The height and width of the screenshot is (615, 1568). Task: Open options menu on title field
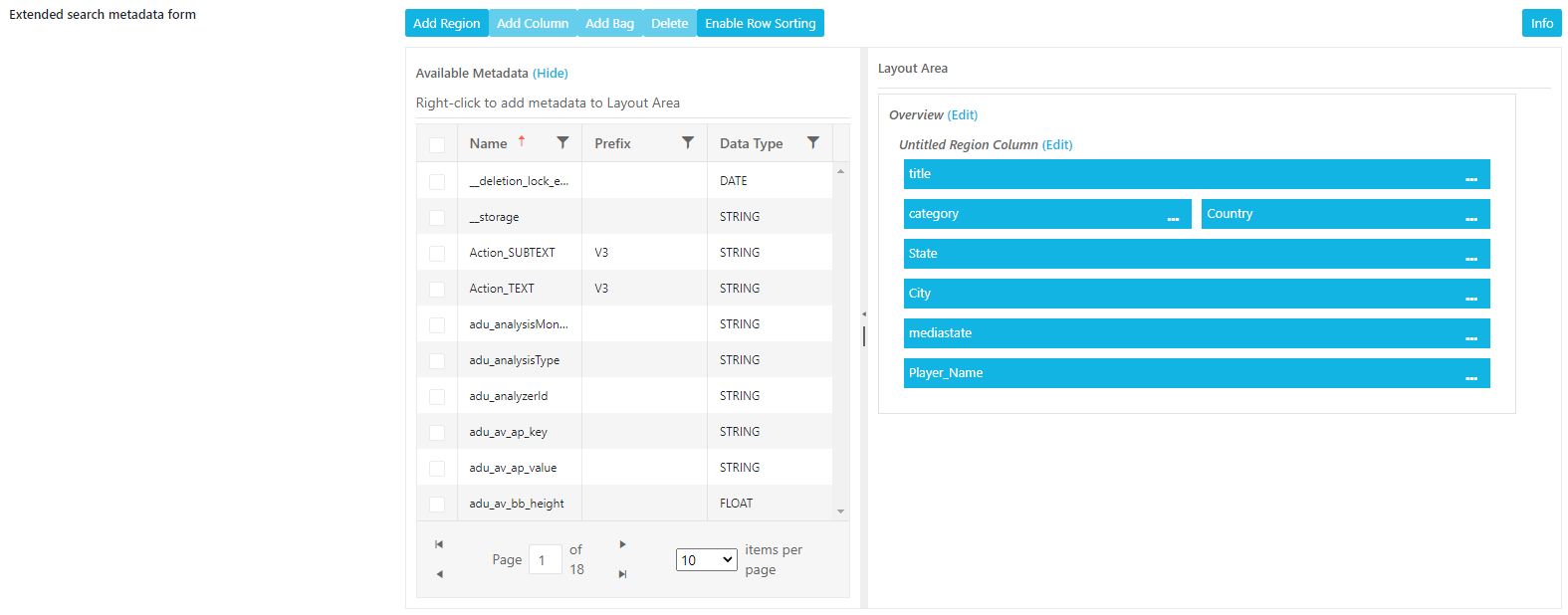(x=1470, y=175)
